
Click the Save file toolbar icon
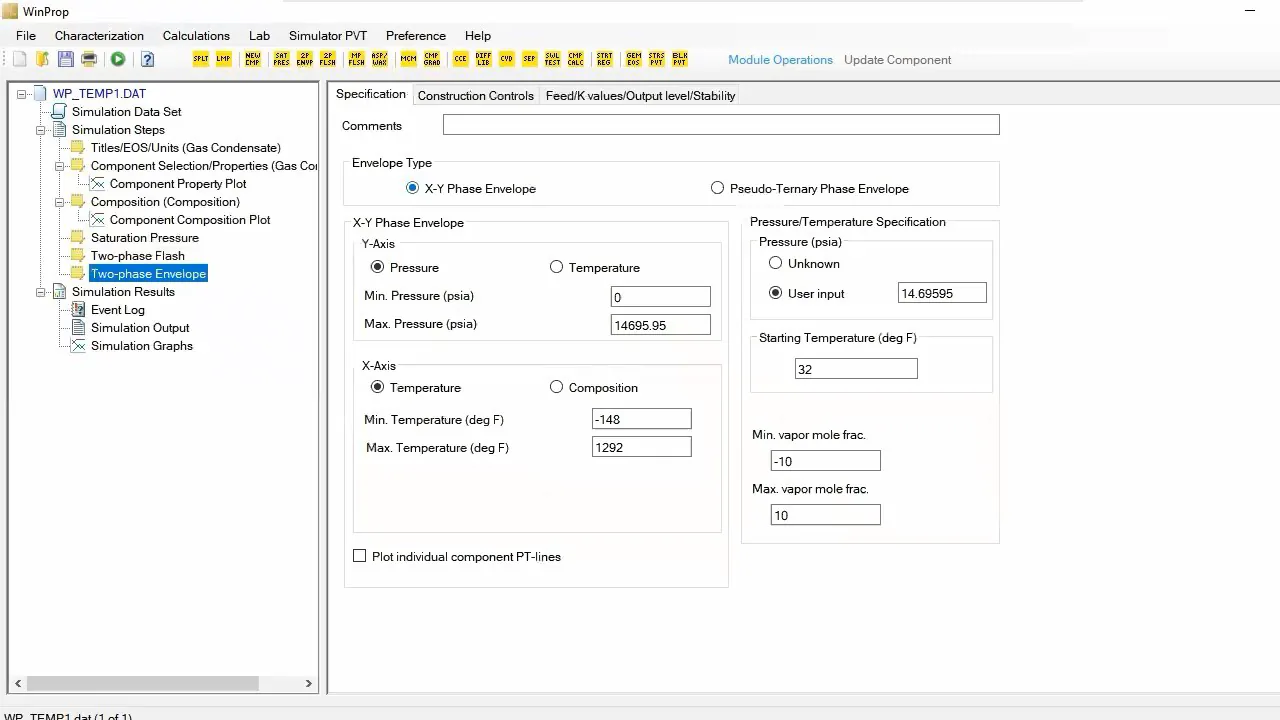point(66,60)
